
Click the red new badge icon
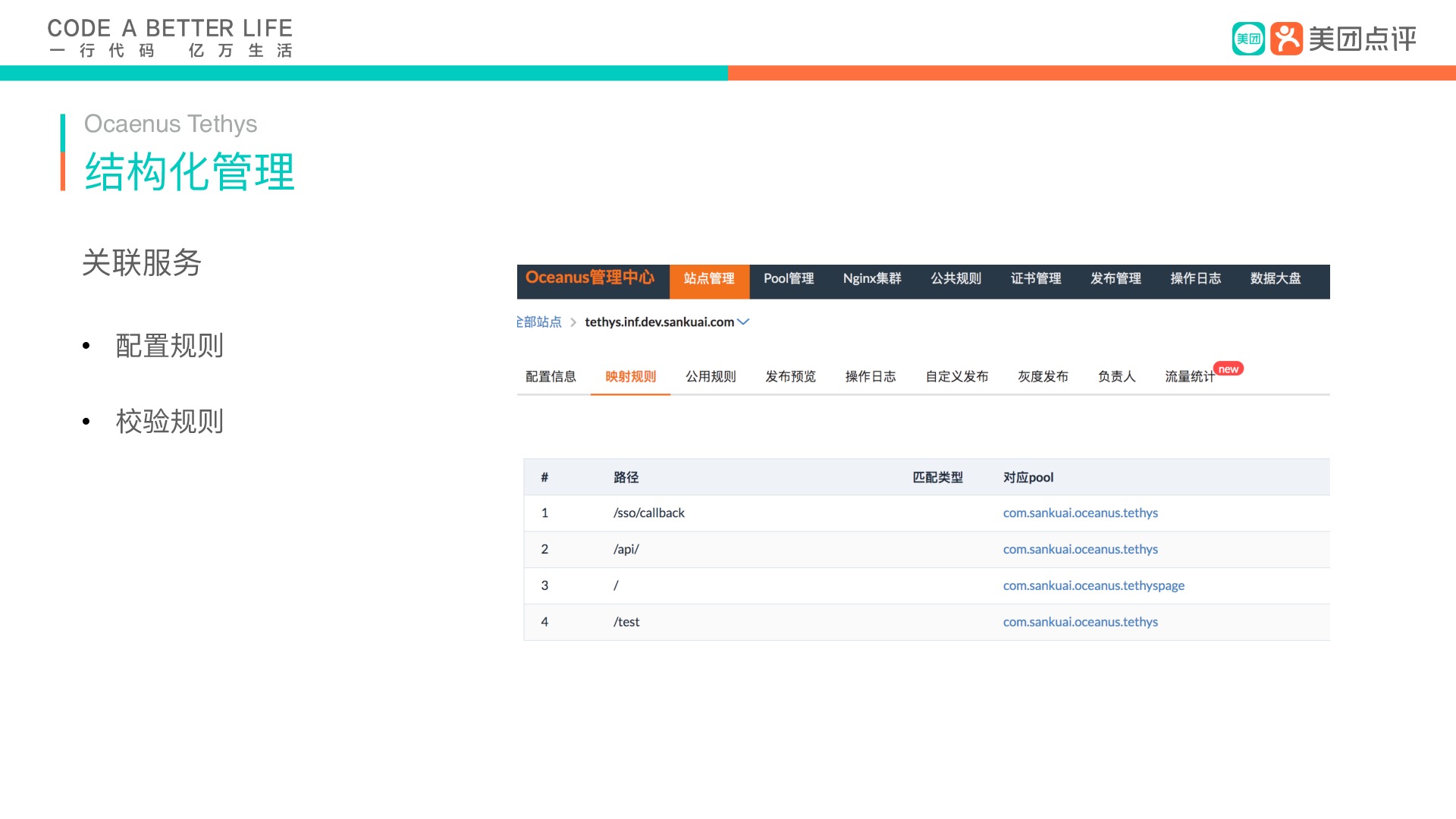(1228, 369)
